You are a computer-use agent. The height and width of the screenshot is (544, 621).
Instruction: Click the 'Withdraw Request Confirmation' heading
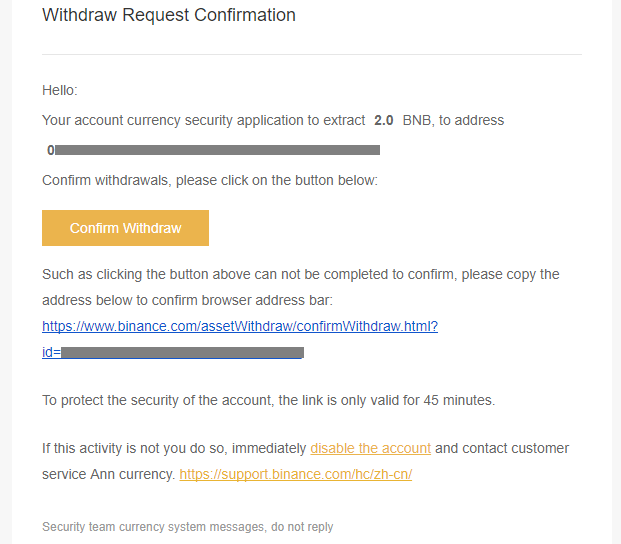click(169, 15)
